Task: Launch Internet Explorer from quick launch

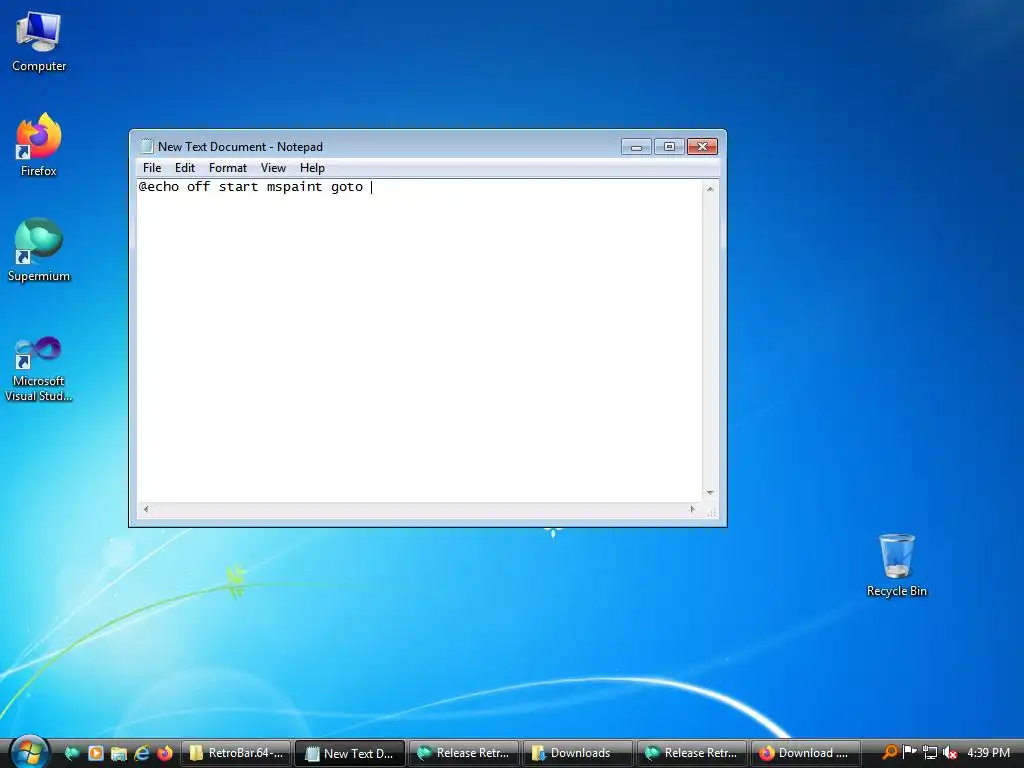Action: [142, 753]
